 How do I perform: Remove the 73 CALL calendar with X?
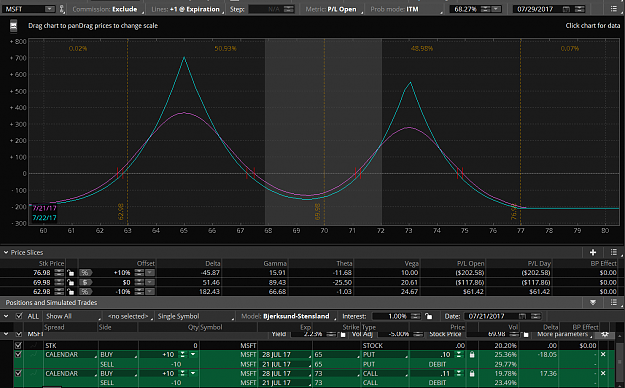pyautogui.click(x=603, y=373)
